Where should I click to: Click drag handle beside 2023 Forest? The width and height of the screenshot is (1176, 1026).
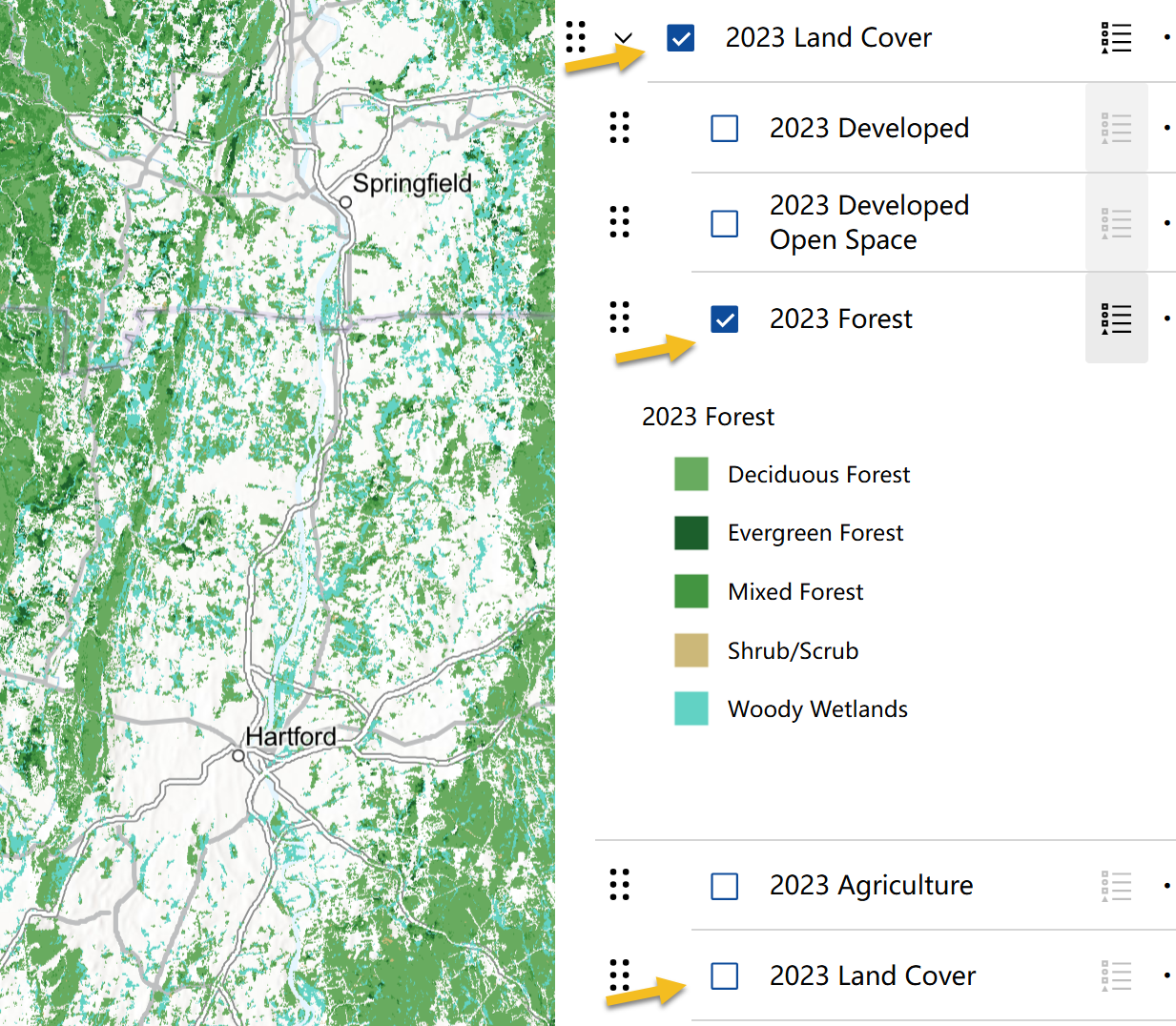pos(620,318)
